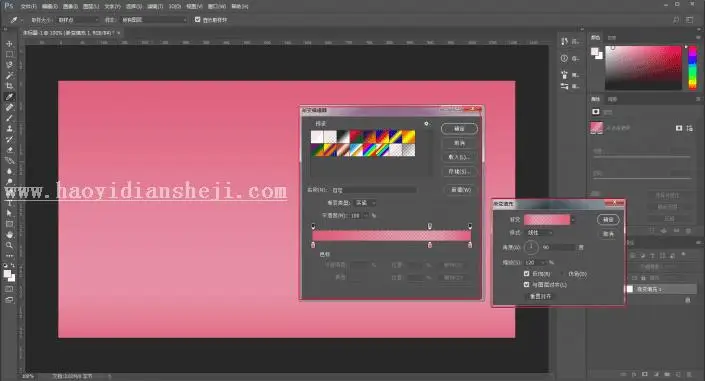Open Style dropdown in Gradient Fill dialog

tap(540, 233)
